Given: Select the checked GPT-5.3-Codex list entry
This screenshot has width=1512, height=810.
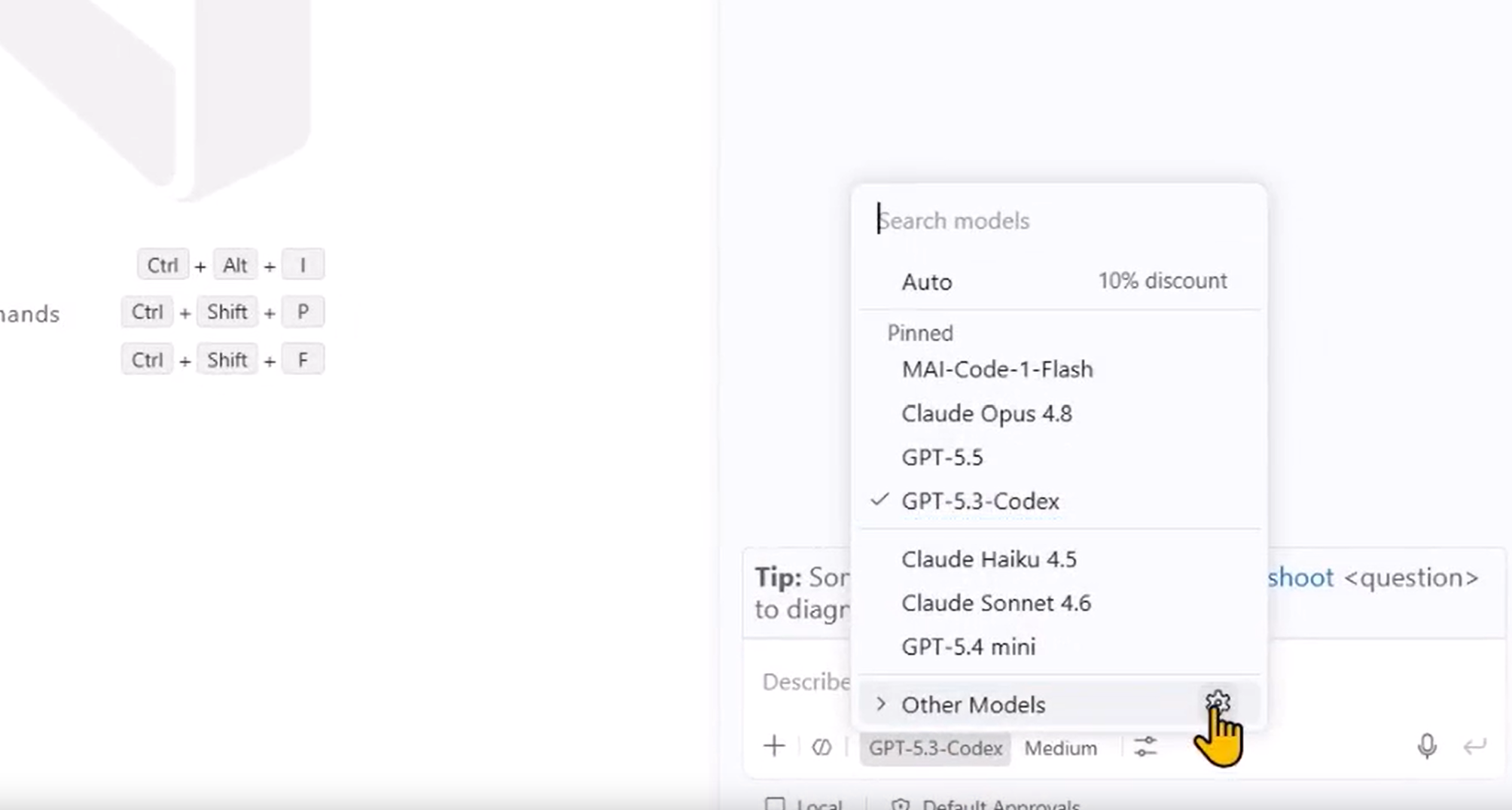Looking at the screenshot, I should [1059, 501].
